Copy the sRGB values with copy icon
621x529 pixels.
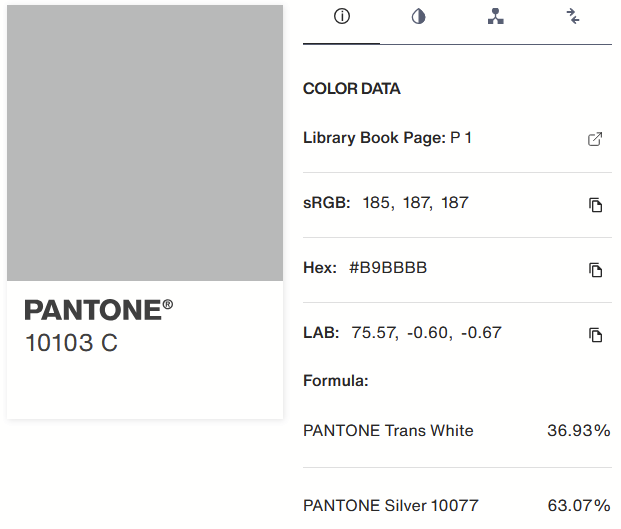click(x=595, y=205)
